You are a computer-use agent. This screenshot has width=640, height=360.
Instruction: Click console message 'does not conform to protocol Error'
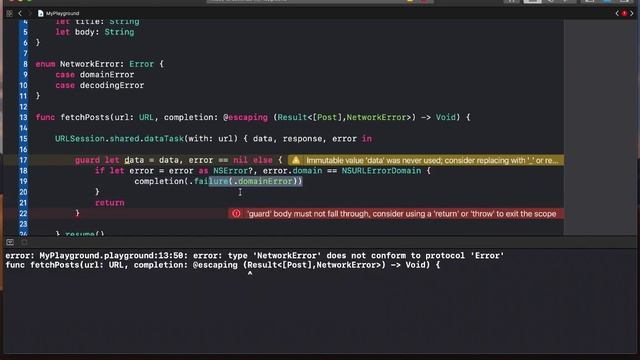coord(415,256)
